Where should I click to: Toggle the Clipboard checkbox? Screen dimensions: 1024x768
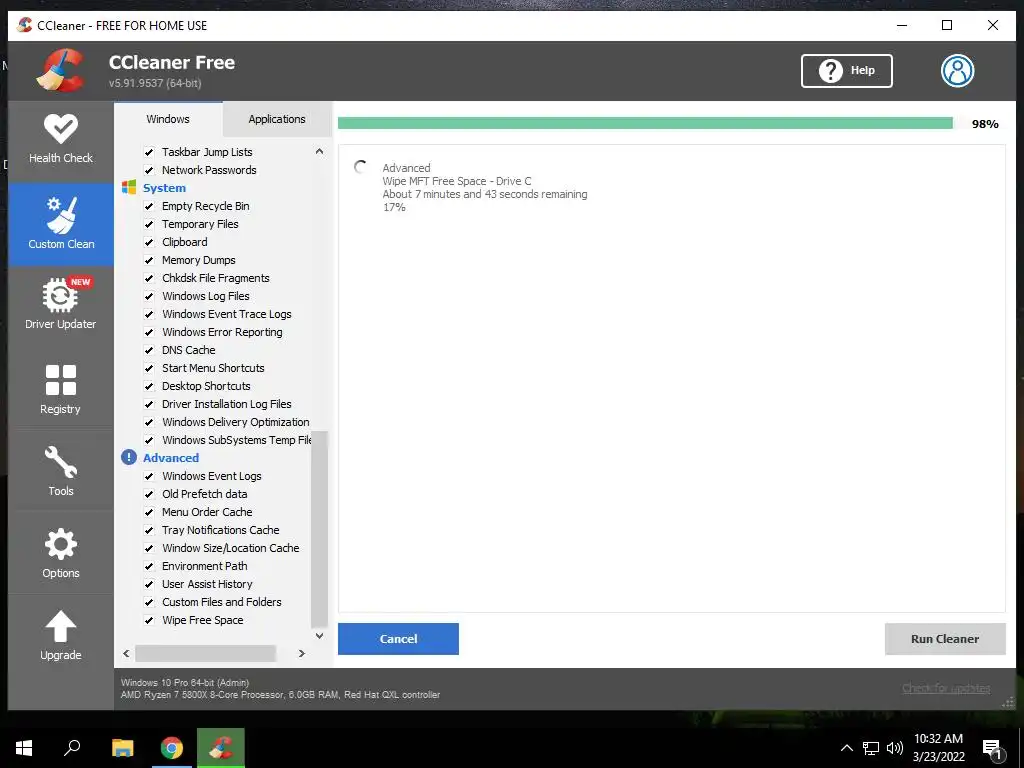click(149, 242)
